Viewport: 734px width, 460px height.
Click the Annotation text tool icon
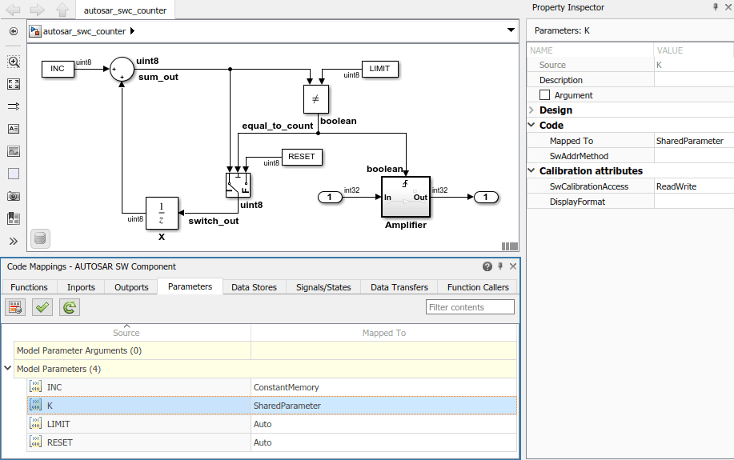point(14,129)
